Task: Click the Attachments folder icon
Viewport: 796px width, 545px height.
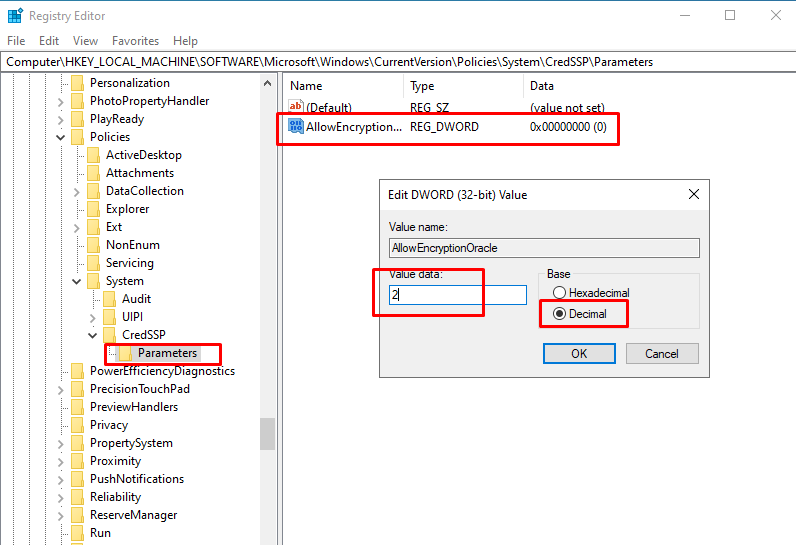Action: pyautogui.click(x=93, y=173)
